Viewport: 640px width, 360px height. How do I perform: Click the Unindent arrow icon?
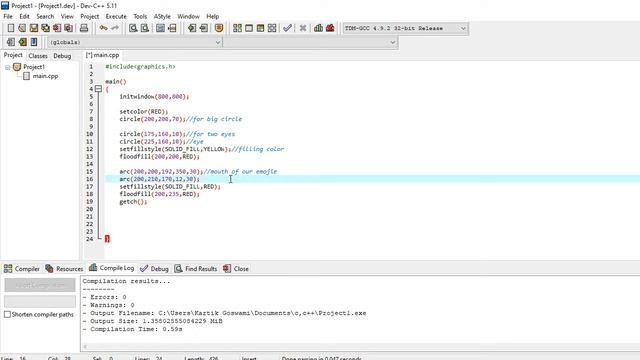tap(203, 28)
